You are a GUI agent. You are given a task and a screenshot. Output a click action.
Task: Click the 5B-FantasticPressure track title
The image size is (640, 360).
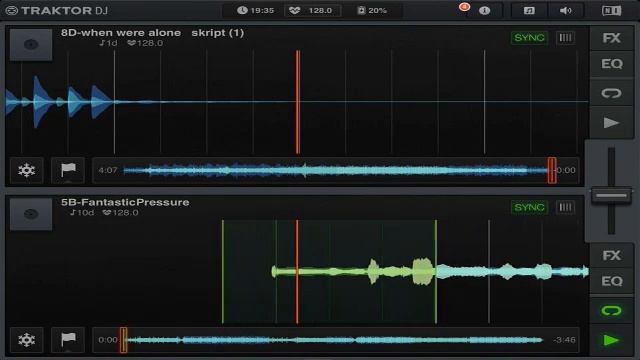[x=125, y=202]
